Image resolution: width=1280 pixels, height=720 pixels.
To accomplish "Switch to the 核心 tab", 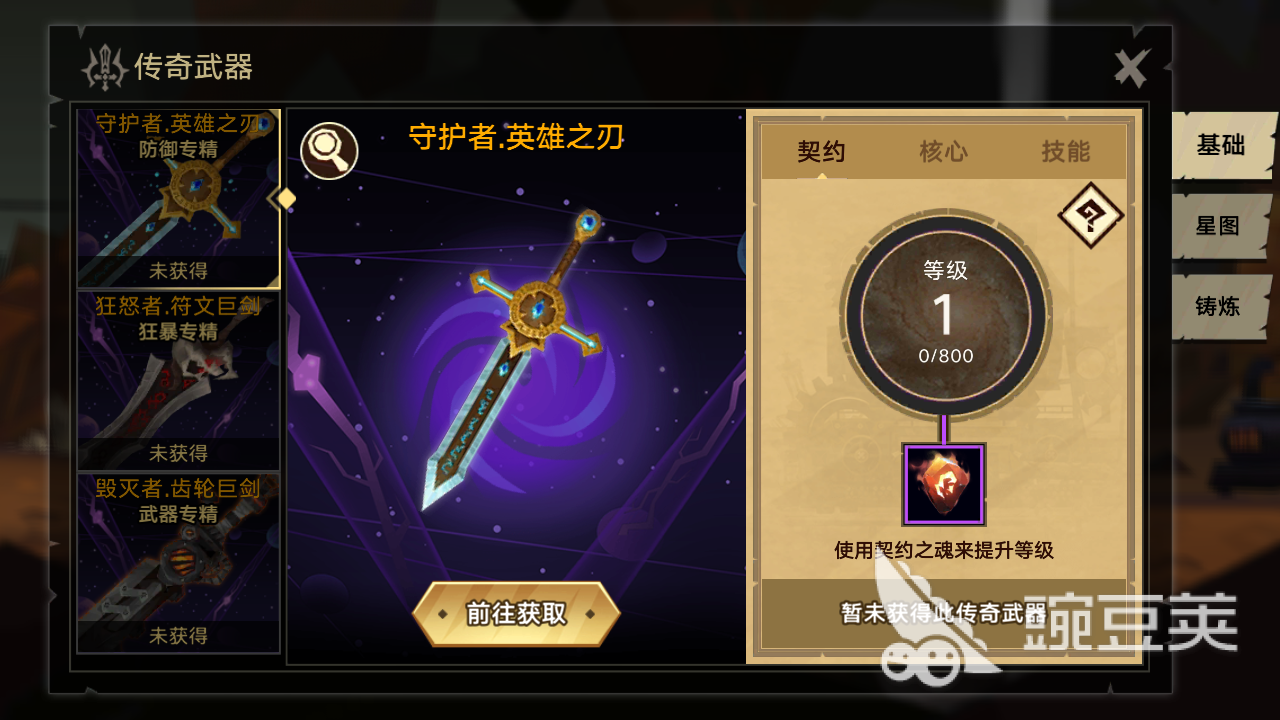I will pos(943,152).
